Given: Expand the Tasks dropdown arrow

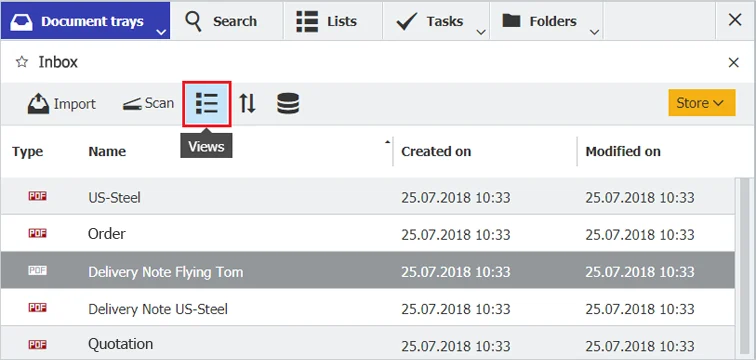Looking at the screenshot, I should 481,32.
